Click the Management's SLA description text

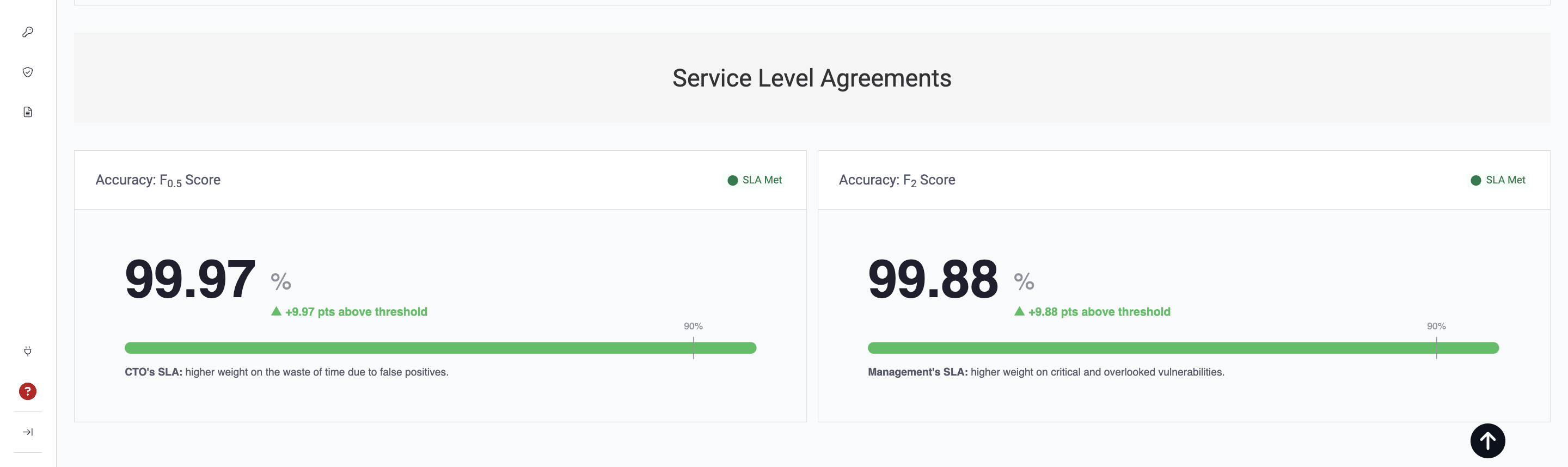(x=1046, y=372)
